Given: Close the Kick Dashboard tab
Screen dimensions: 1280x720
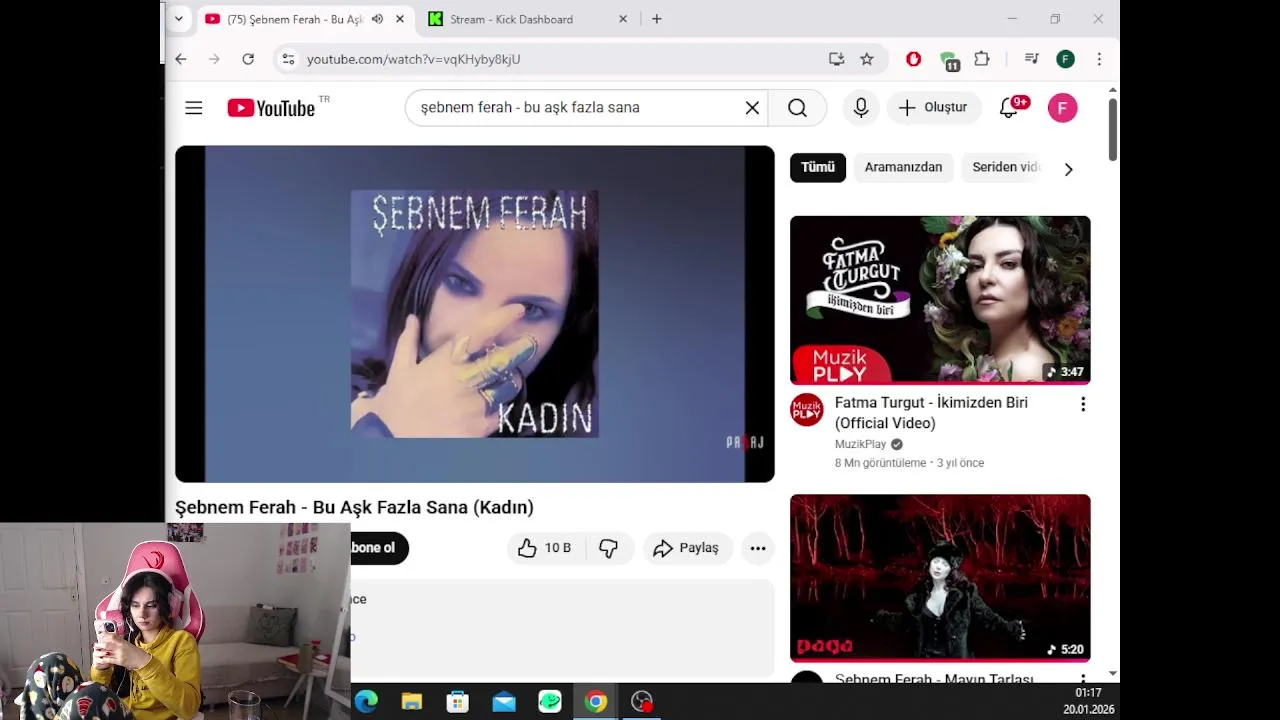Looking at the screenshot, I should [x=623, y=19].
